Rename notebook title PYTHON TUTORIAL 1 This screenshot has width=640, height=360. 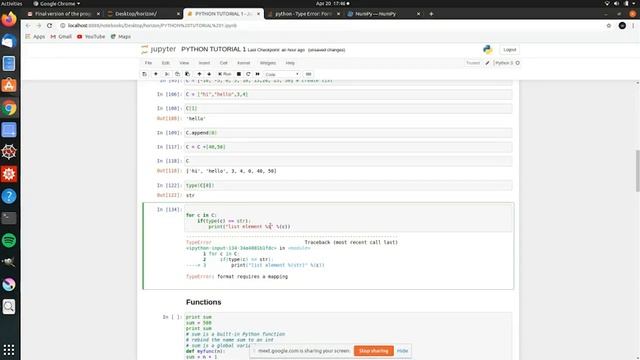(x=213, y=49)
